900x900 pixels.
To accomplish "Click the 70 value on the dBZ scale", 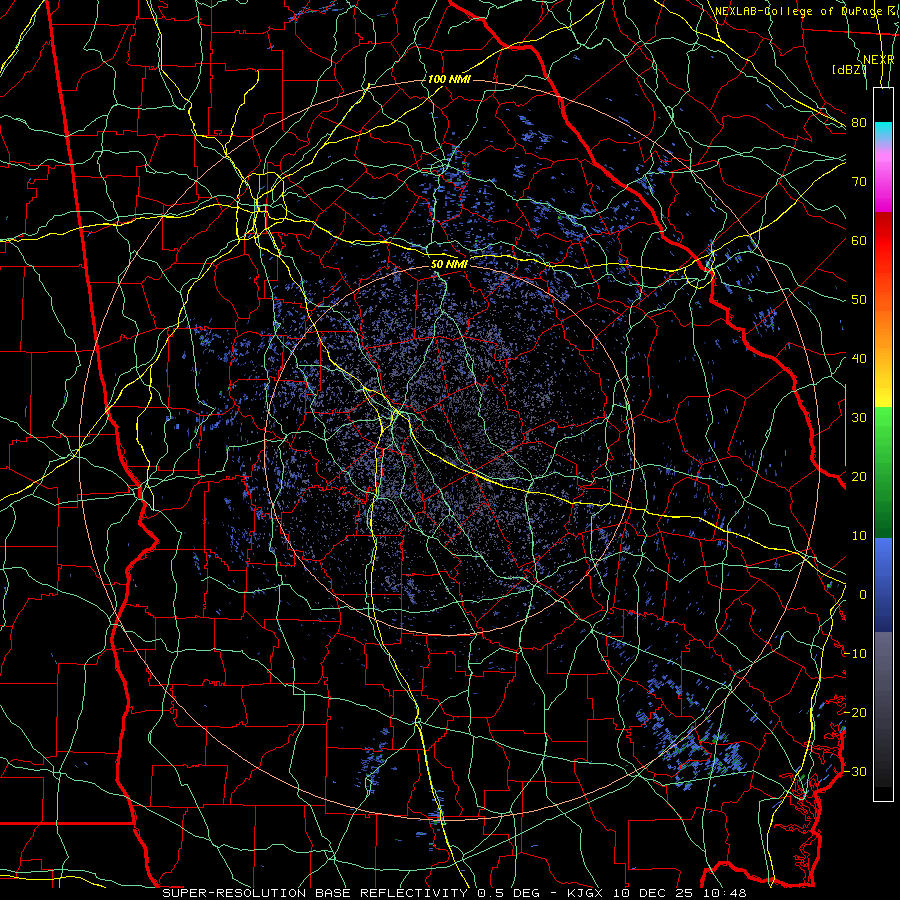I will coord(859,182).
